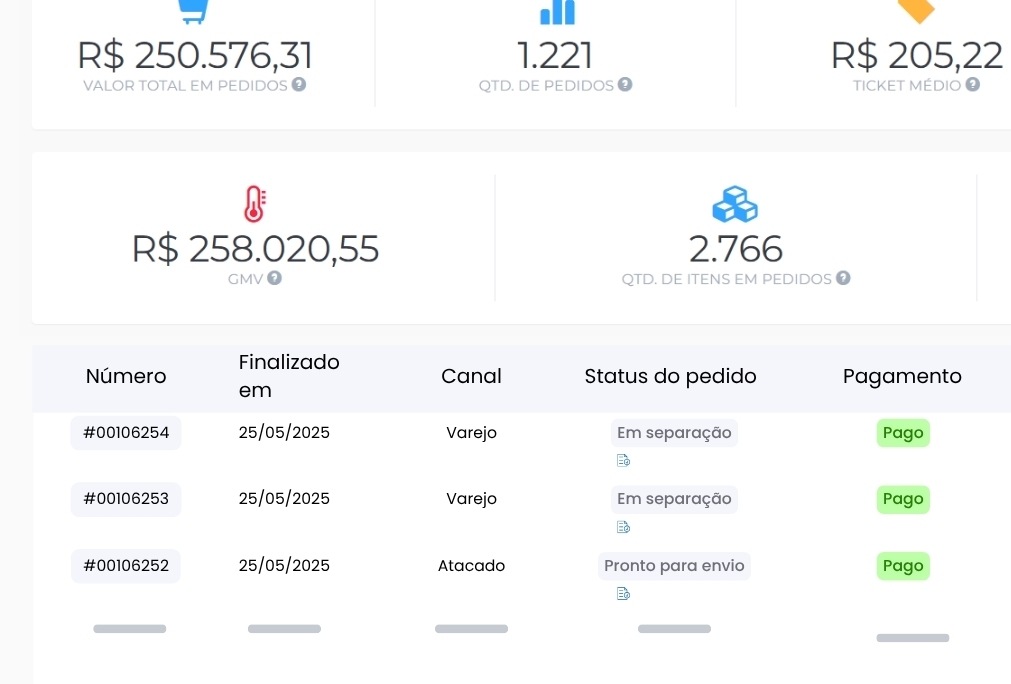Open document icon under order #00106253 status
Screen dimensions: 1011x684
(623, 527)
